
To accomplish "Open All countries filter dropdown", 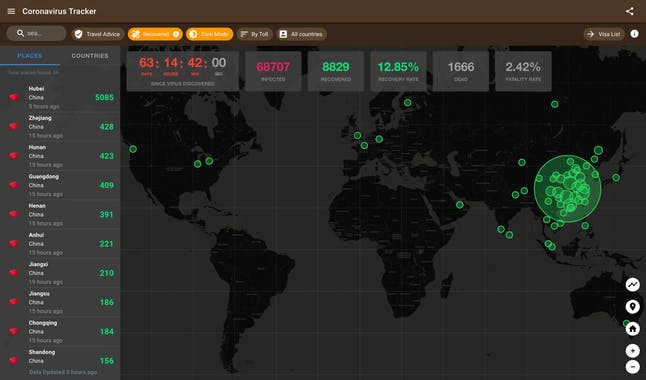I will [302, 34].
